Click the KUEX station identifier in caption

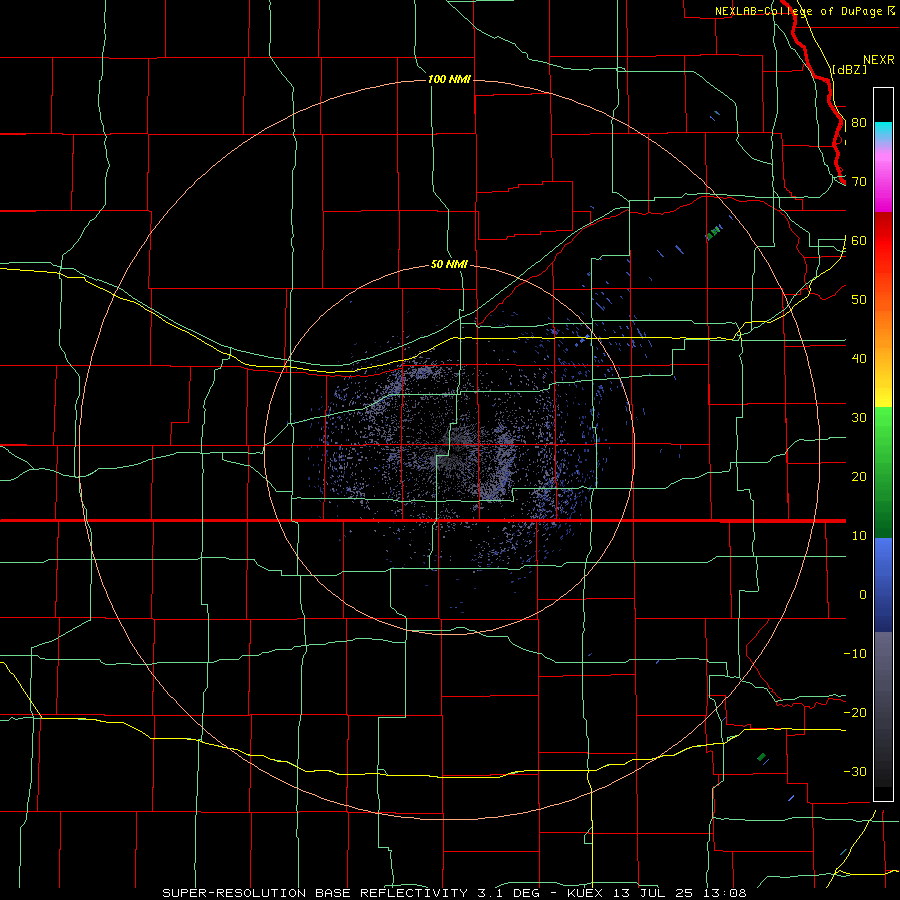tap(585, 893)
